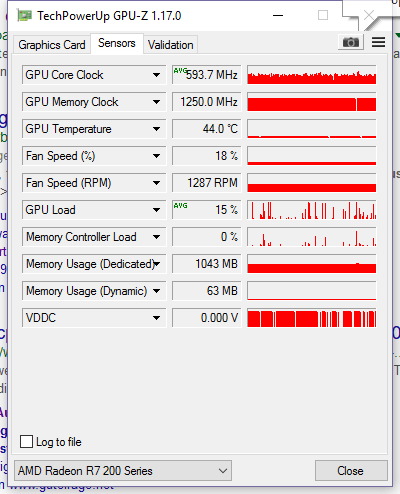
Task: Open the Validation tab
Action: click(x=171, y=45)
